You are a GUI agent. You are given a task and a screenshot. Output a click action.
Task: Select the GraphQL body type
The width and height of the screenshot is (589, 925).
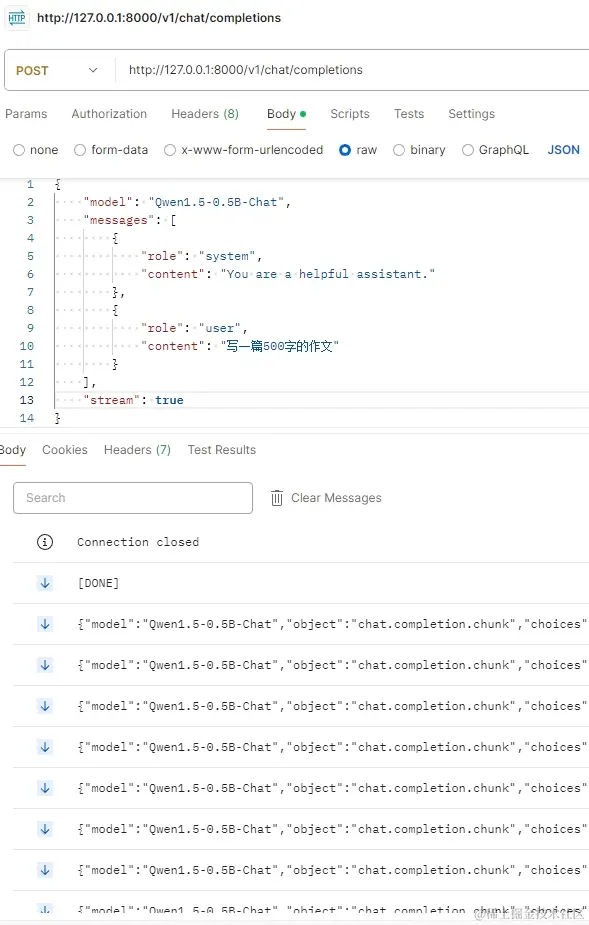[467, 149]
